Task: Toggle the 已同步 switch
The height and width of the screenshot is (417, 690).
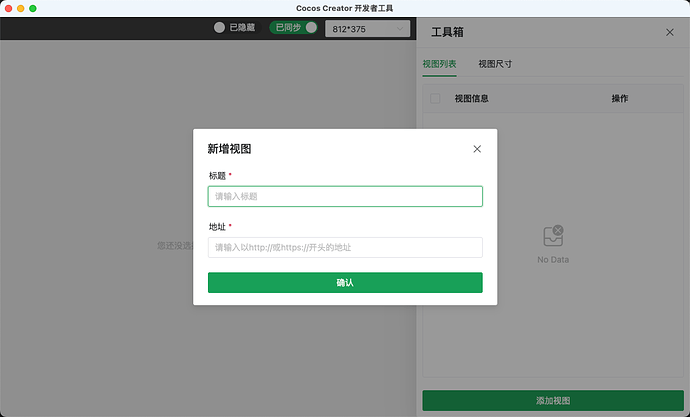Action: click(x=294, y=28)
